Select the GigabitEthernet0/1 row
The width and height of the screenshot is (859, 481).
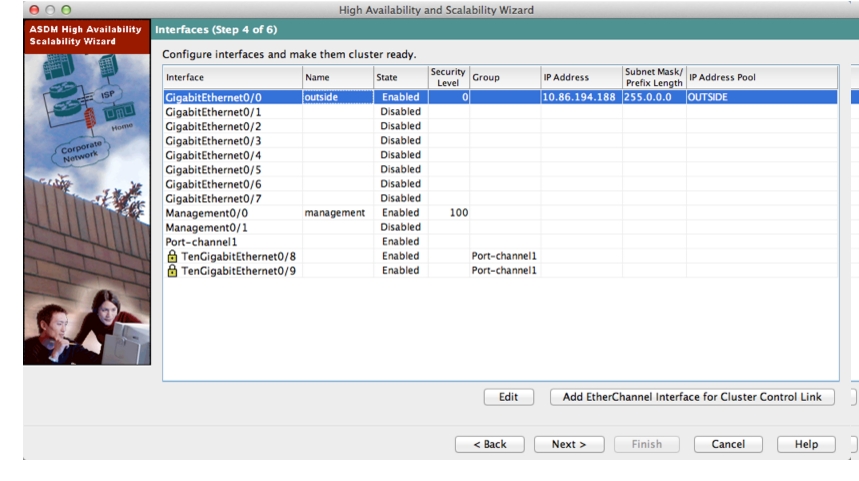[x=500, y=112]
